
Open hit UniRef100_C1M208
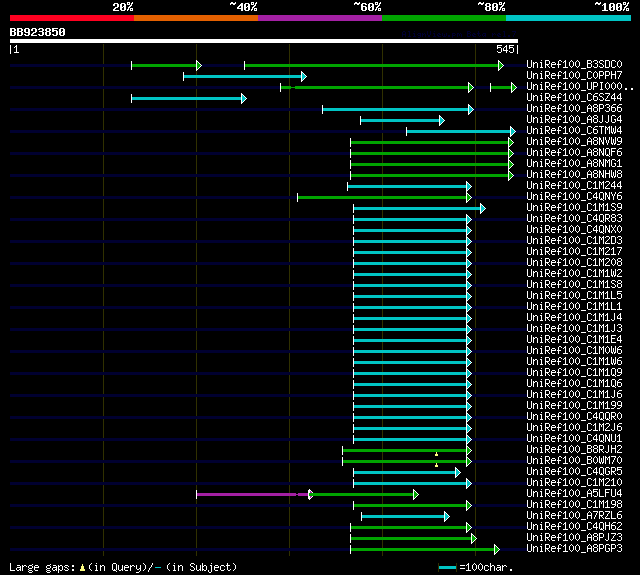coord(574,263)
